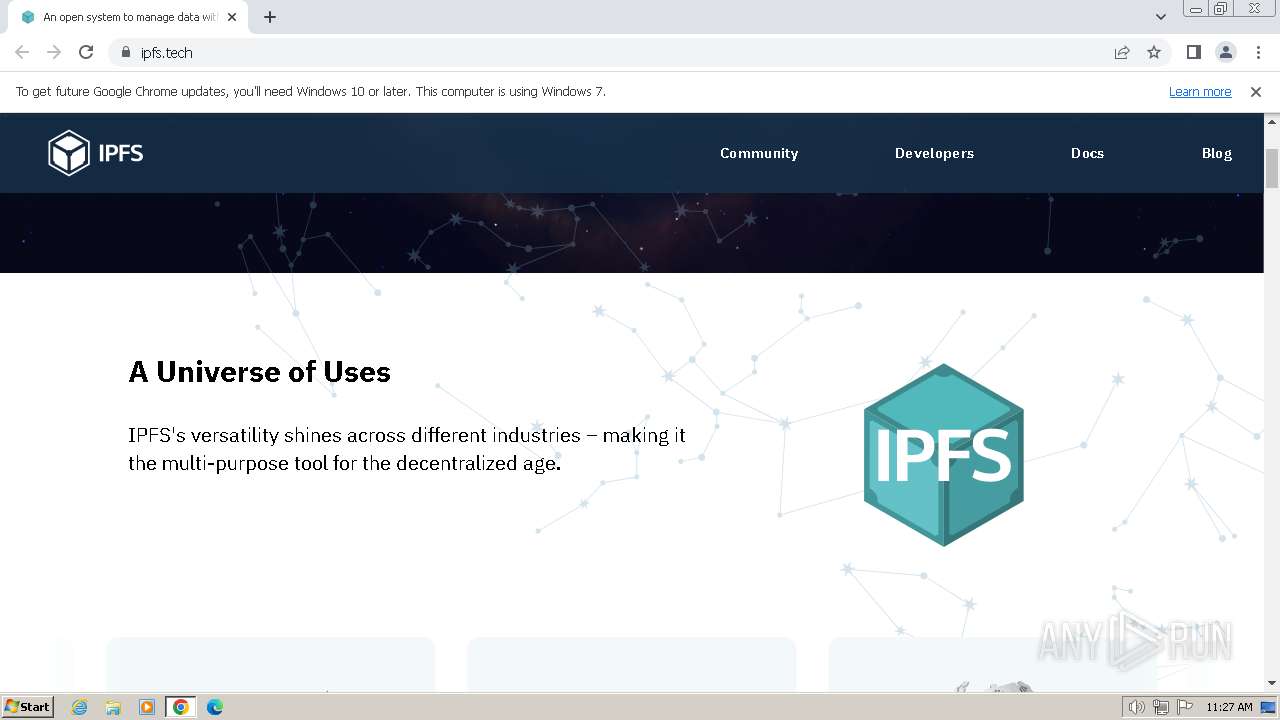Bookmark this page with the star icon

tap(1154, 52)
